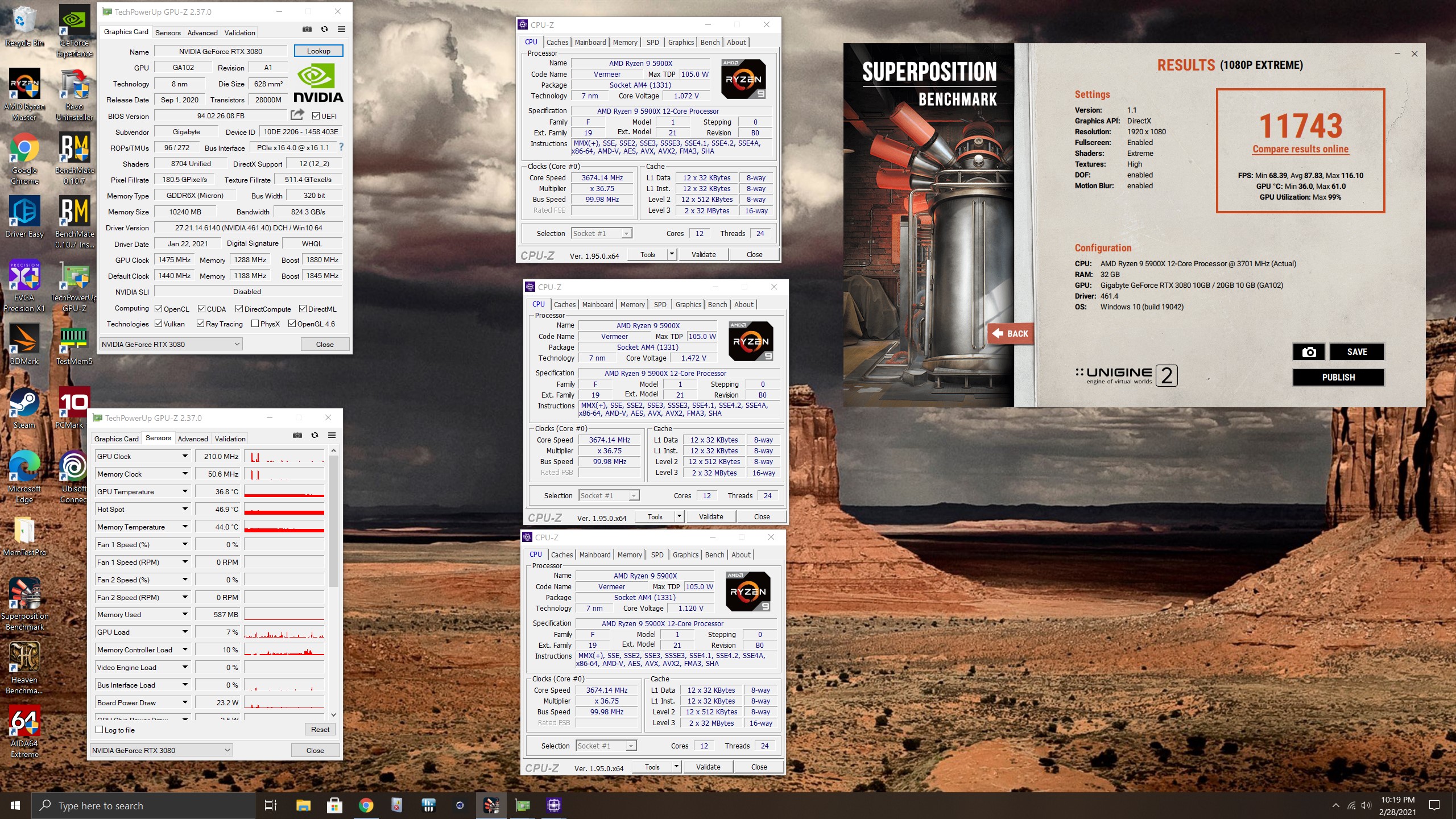Image resolution: width=1456 pixels, height=819 pixels.
Task: Click Lookup button in GPU-Z
Action: pos(318,51)
